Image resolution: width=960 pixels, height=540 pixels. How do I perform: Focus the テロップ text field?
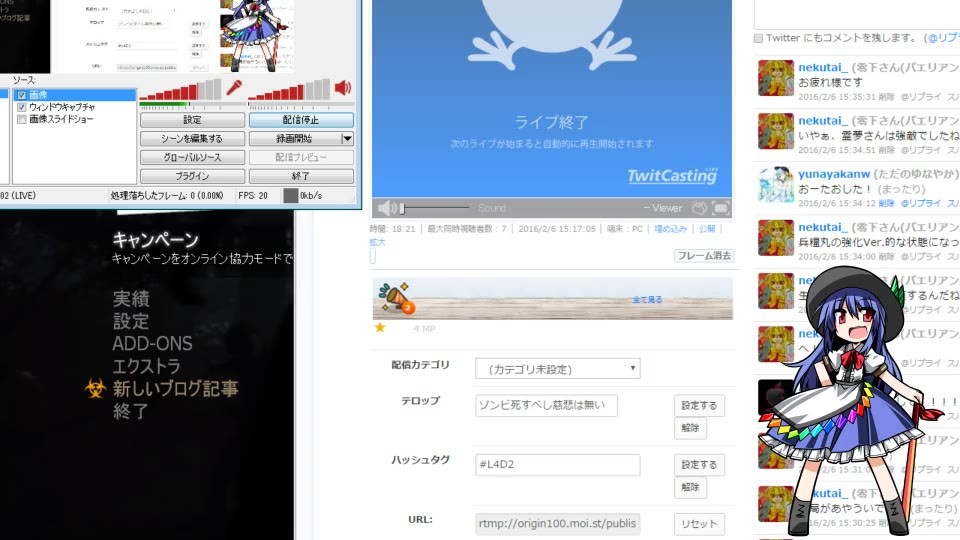546,405
